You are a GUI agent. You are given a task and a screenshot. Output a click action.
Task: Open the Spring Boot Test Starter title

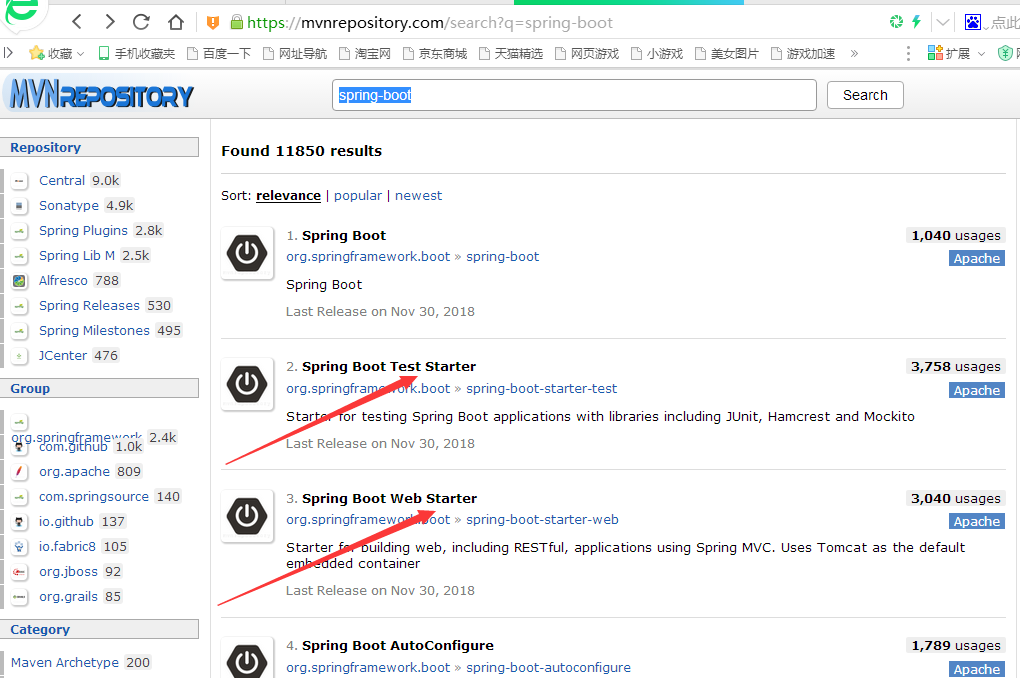click(x=388, y=367)
